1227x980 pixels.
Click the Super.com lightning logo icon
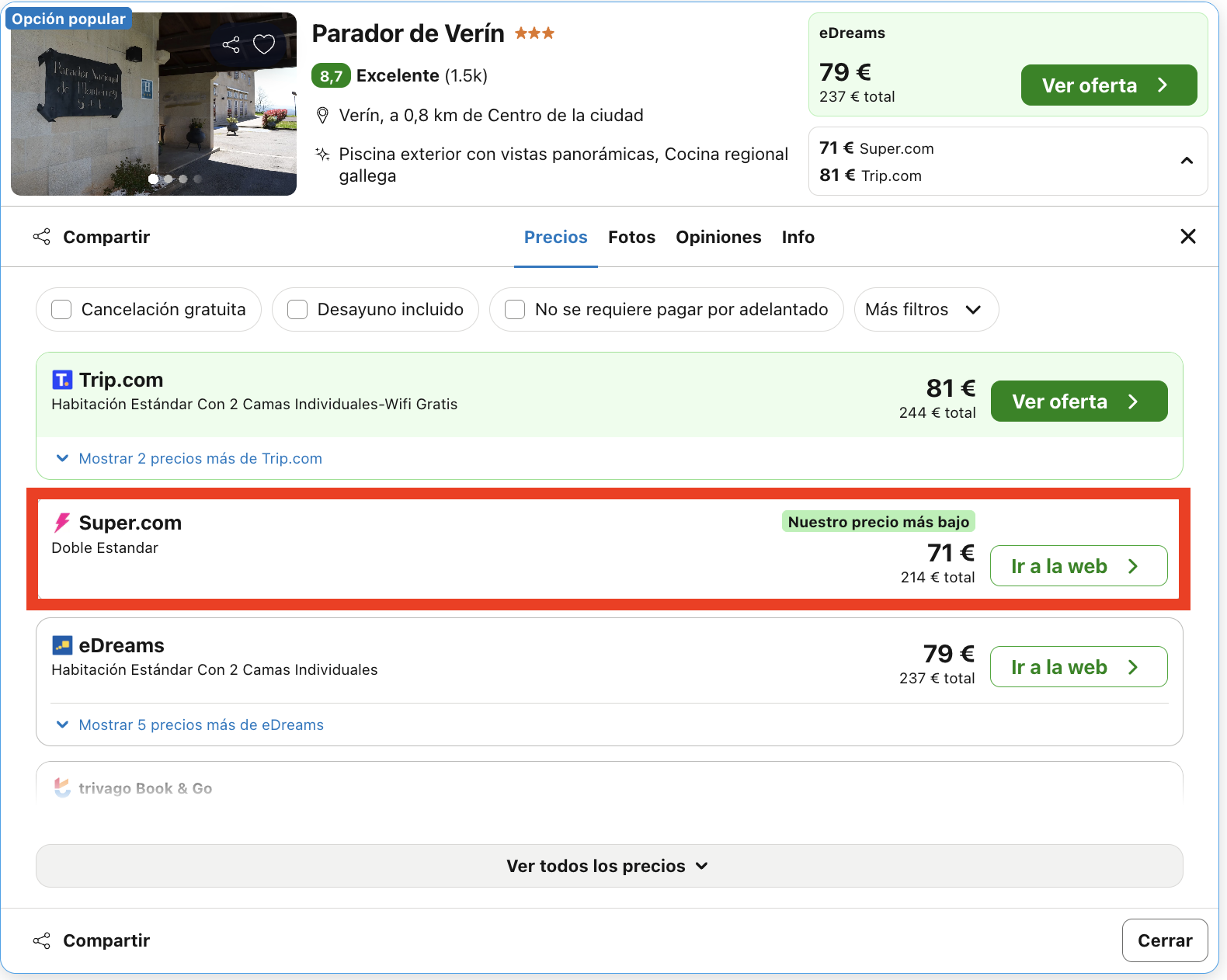pyautogui.click(x=62, y=523)
